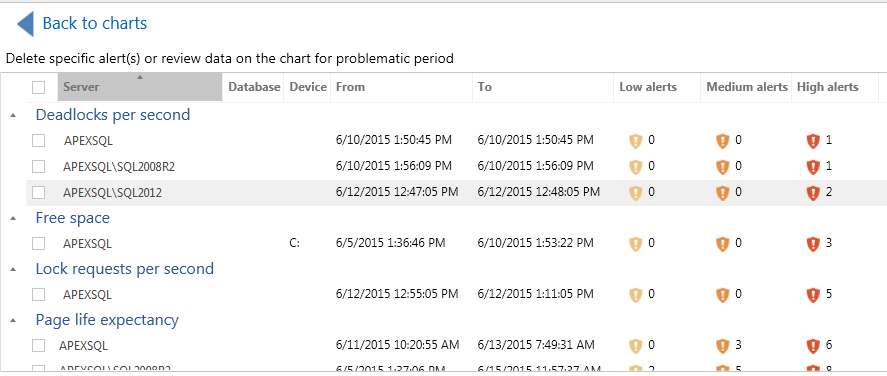Screen dimensions: 887x376
Task: Collapse the Free space group
Action: click(14, 218)
